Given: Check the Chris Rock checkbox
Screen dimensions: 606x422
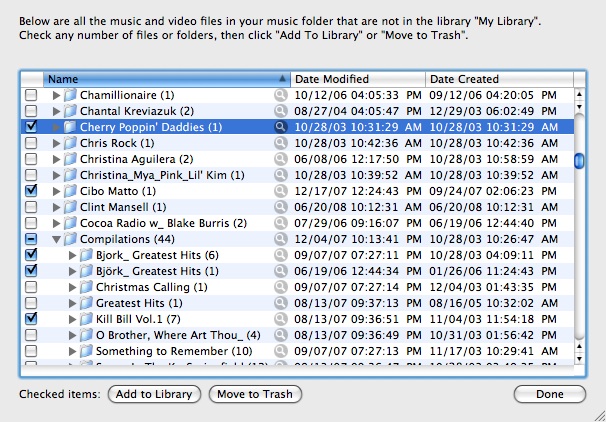Looking at the screenshot, I should [31, 143].
